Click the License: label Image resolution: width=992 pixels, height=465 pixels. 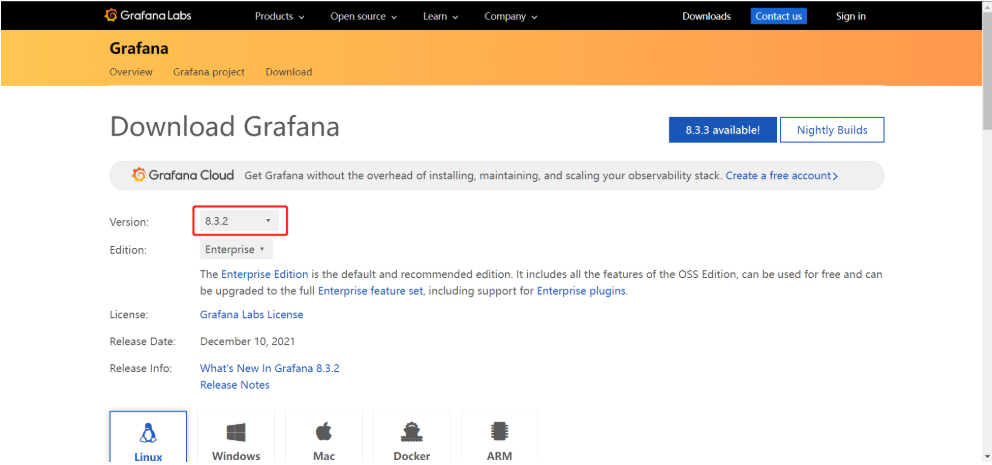click(128, 314)
